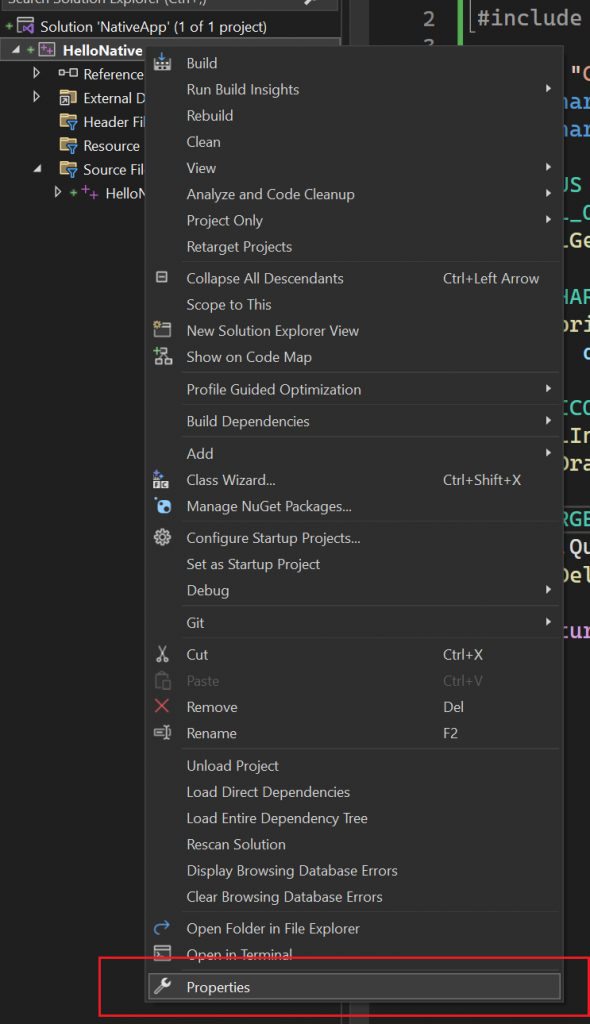The width and height of the screenshot is (590, 1024).
Task: Collapse the HelloNative project node
Action: (16, 50)
